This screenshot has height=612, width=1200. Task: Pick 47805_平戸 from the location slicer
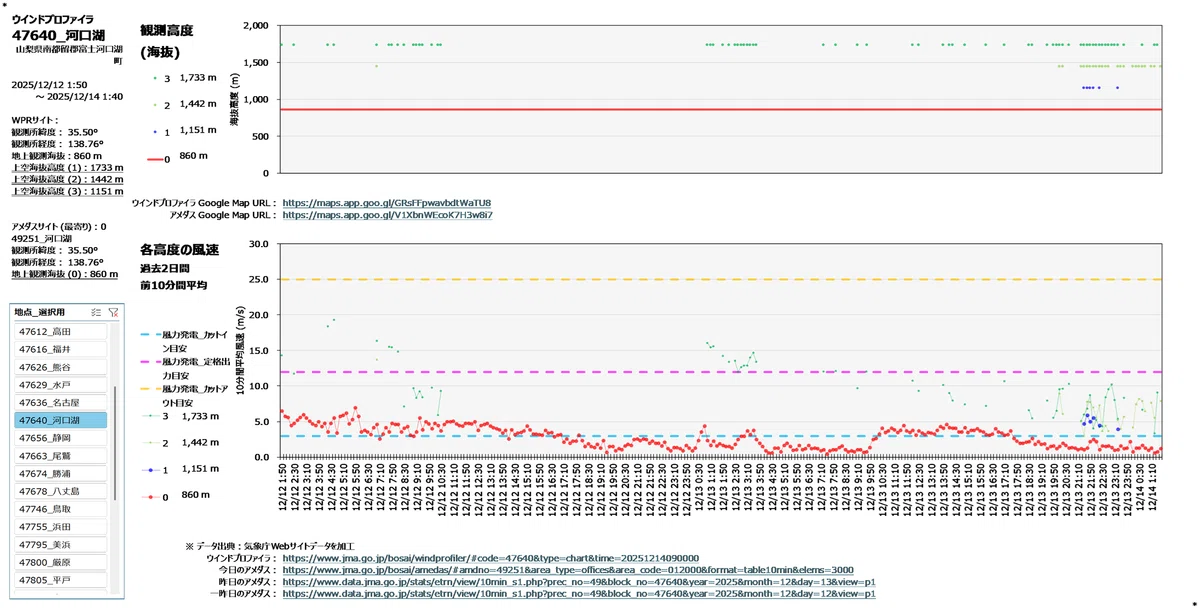point(61,581)
